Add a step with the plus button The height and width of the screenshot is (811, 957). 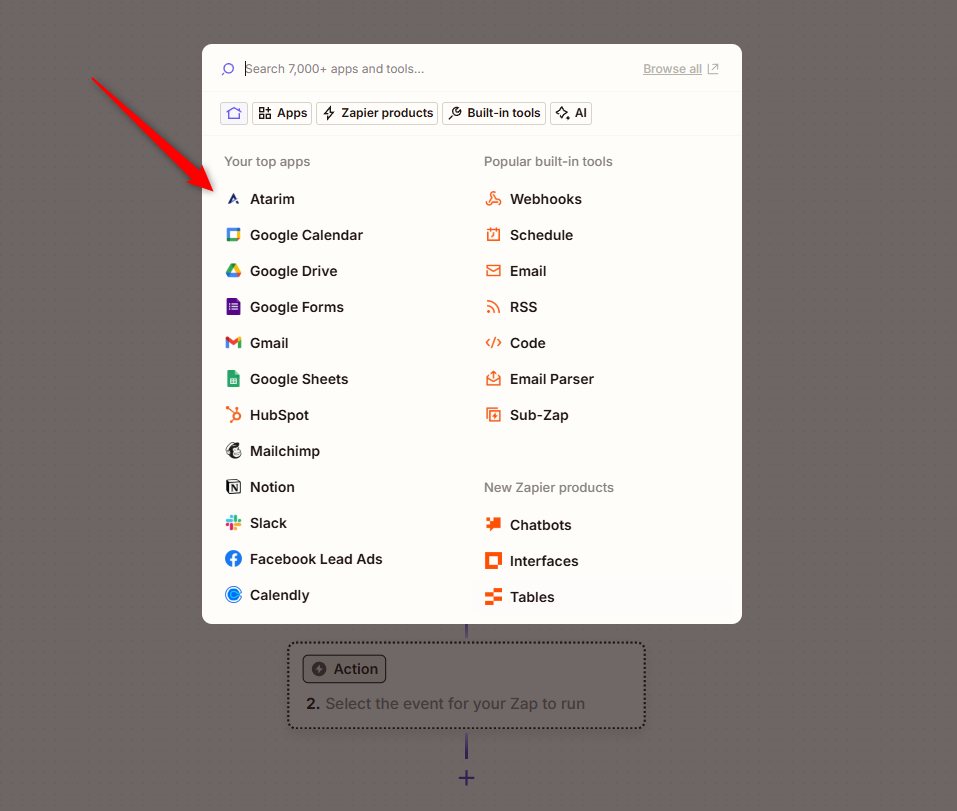[466, 778]
